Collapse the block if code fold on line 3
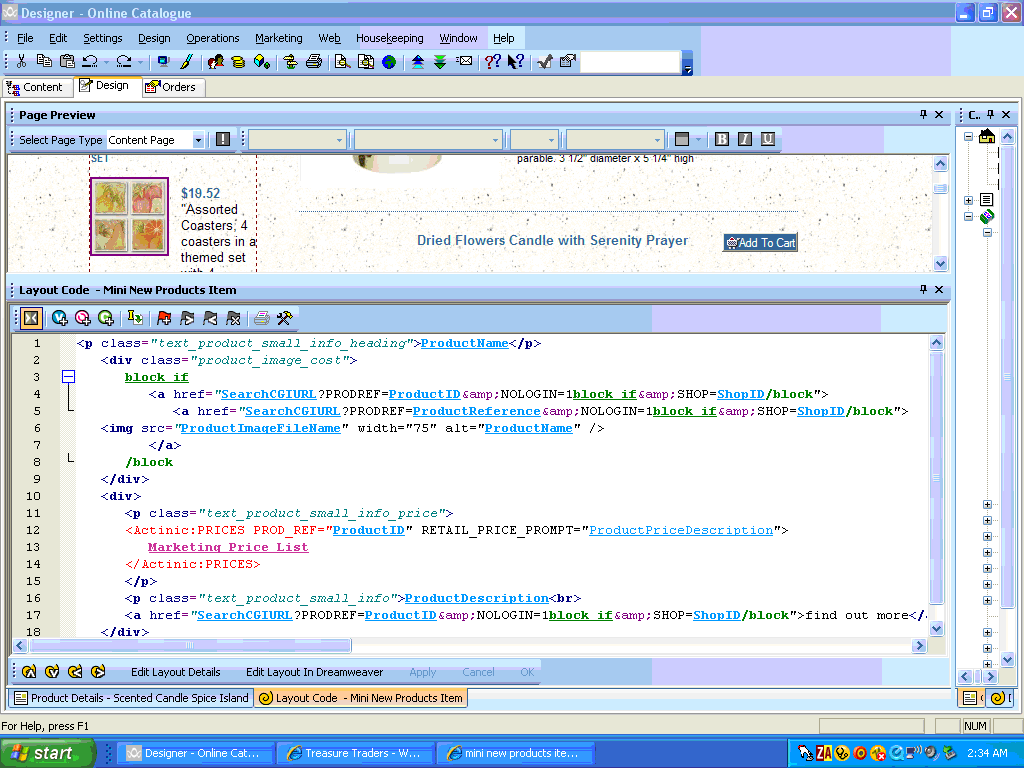This screenshot has width=1024, height=768. click(x=68, y=377)
